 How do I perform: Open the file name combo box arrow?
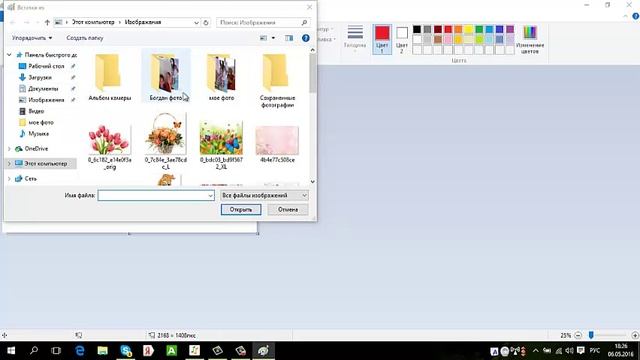(x=211, y=196)
